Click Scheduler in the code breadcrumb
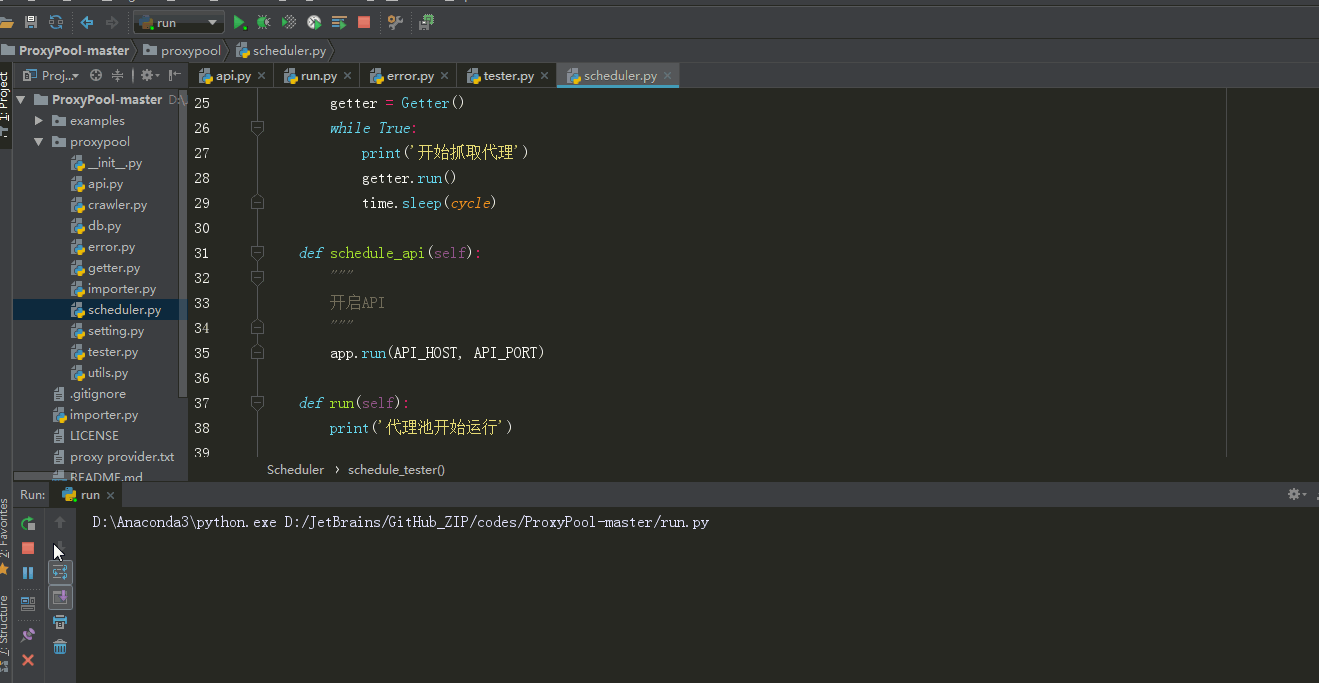Viewport: 1319px width, 683px height. pyautogui.click(x=295, y=470)
